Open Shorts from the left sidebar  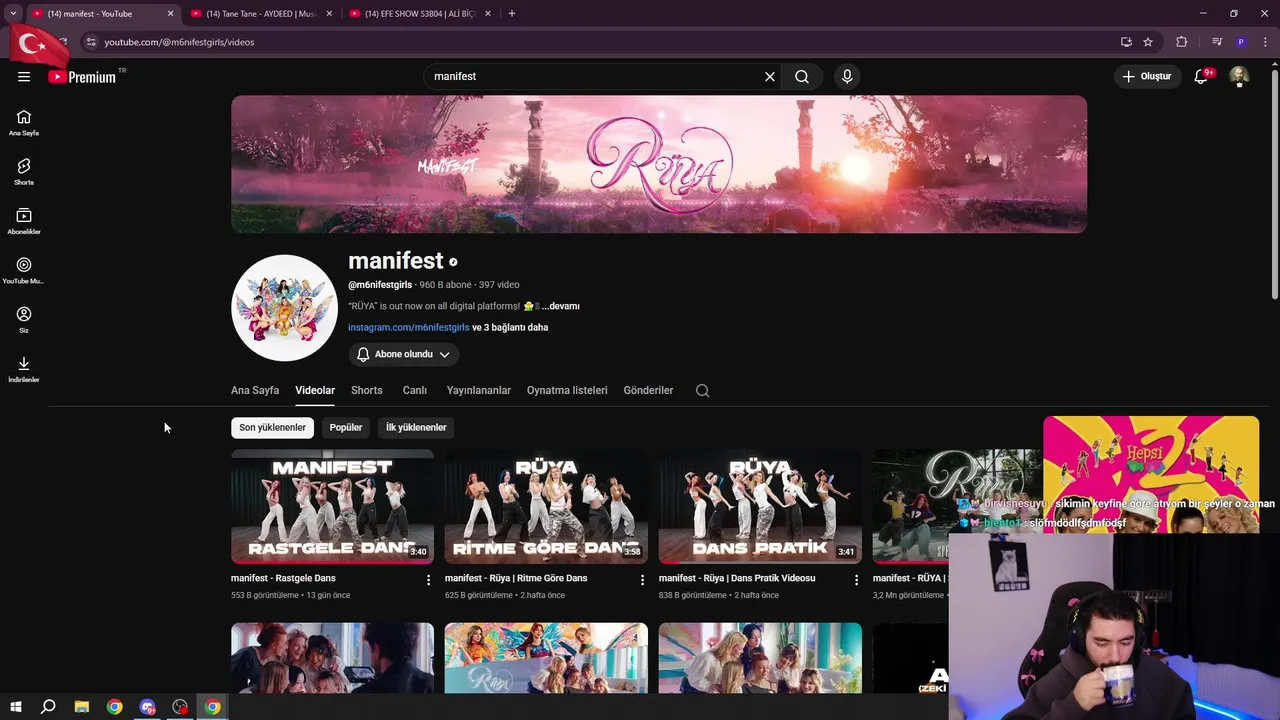pos(24,172)
